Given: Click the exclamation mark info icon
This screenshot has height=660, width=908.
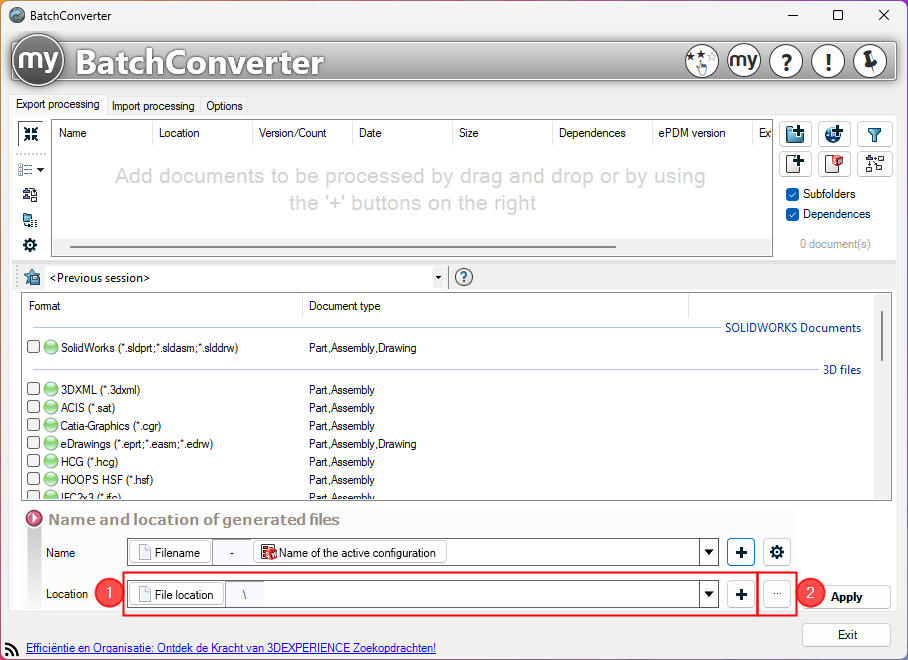Looking at the screenshot, I should (828, 61).
